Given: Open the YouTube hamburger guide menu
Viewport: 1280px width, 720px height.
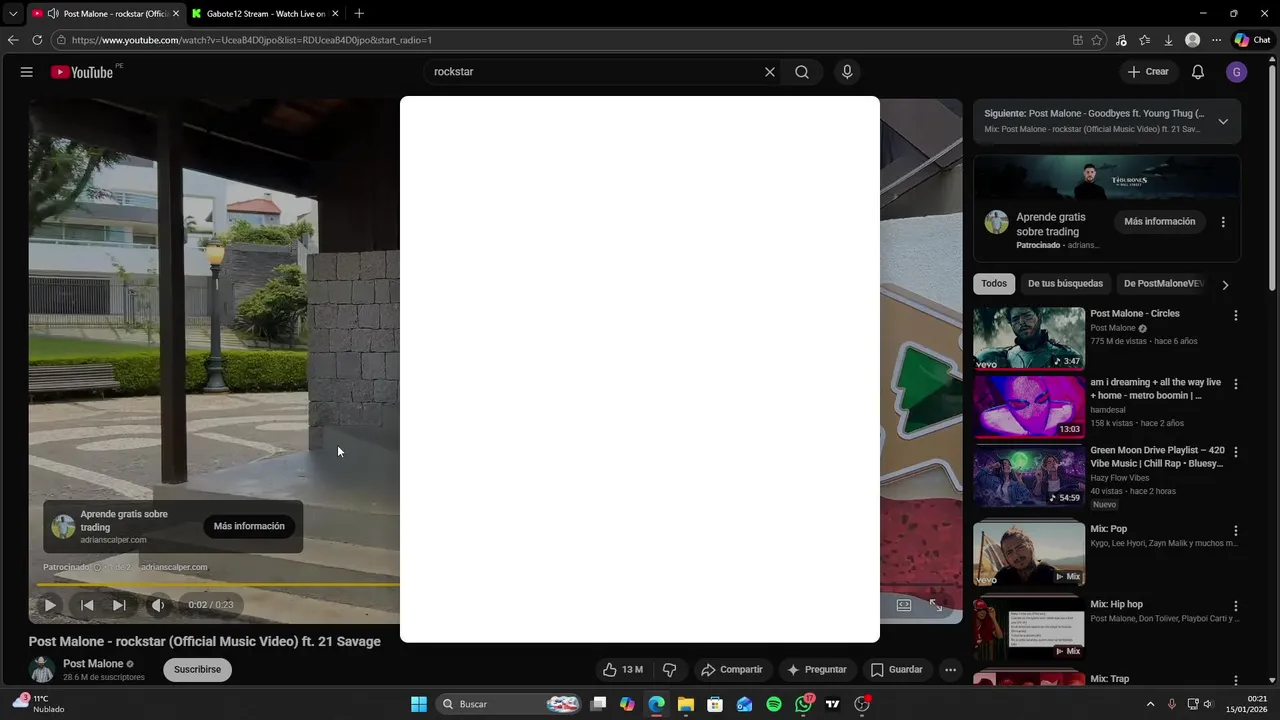Looking at the screenshot, I should pyautogui.click(x=27, y=72).
